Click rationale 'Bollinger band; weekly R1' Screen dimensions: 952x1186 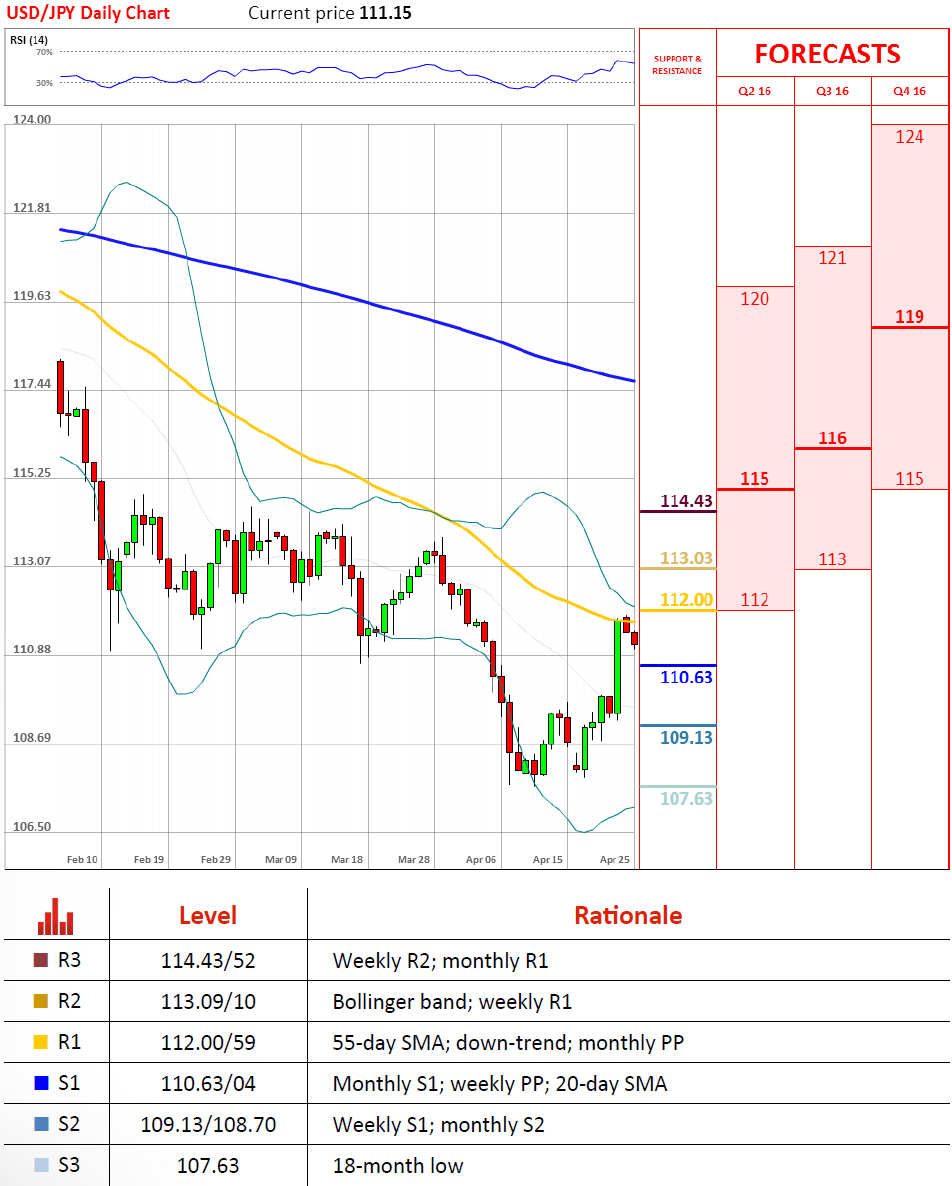pyautogui.click(x=452, y=1001)
